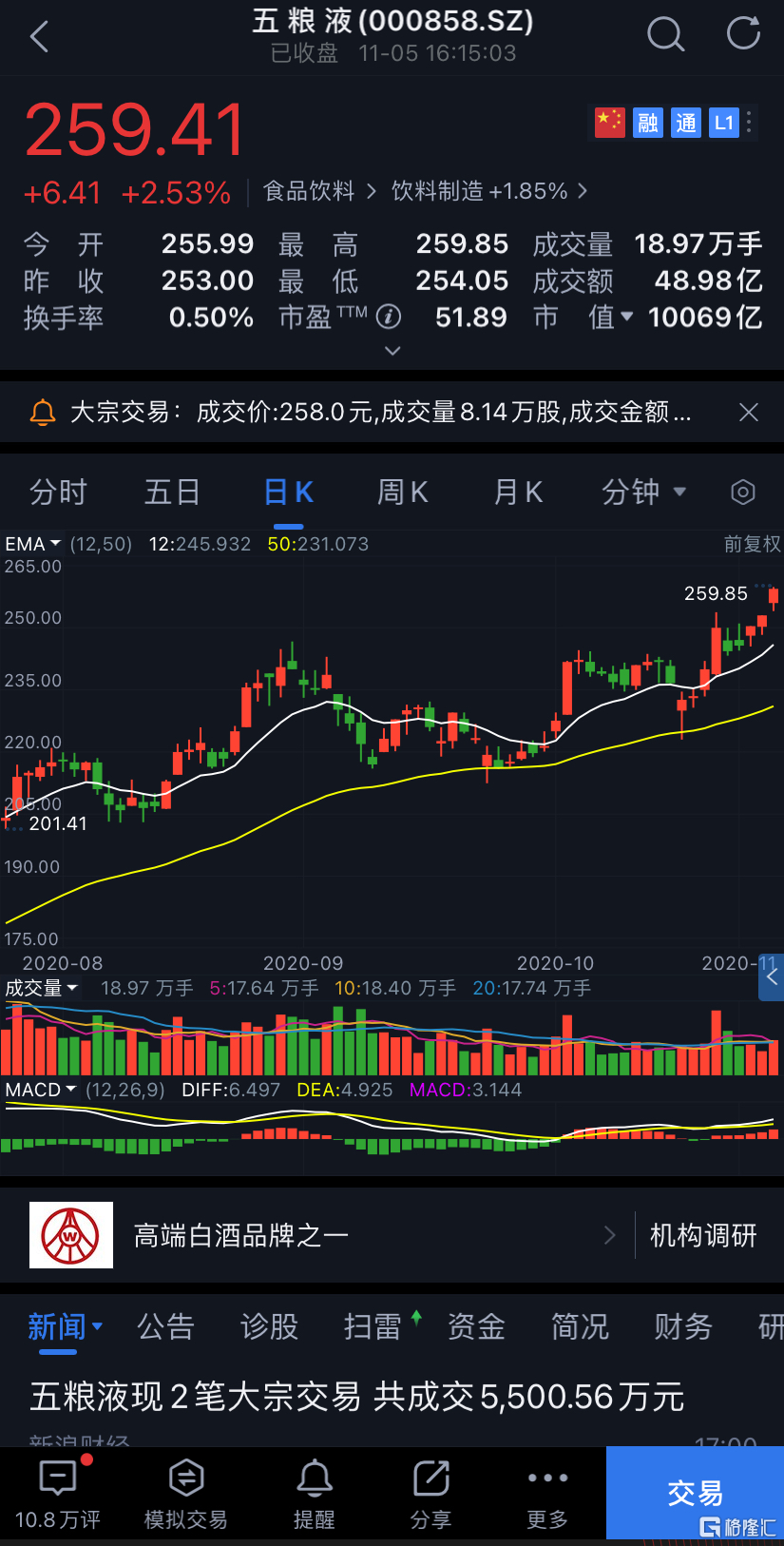Open the EMA indicator dropdown
Image resolution: width=784 pixels, height=1546 pixels.
tap(33, 544)
